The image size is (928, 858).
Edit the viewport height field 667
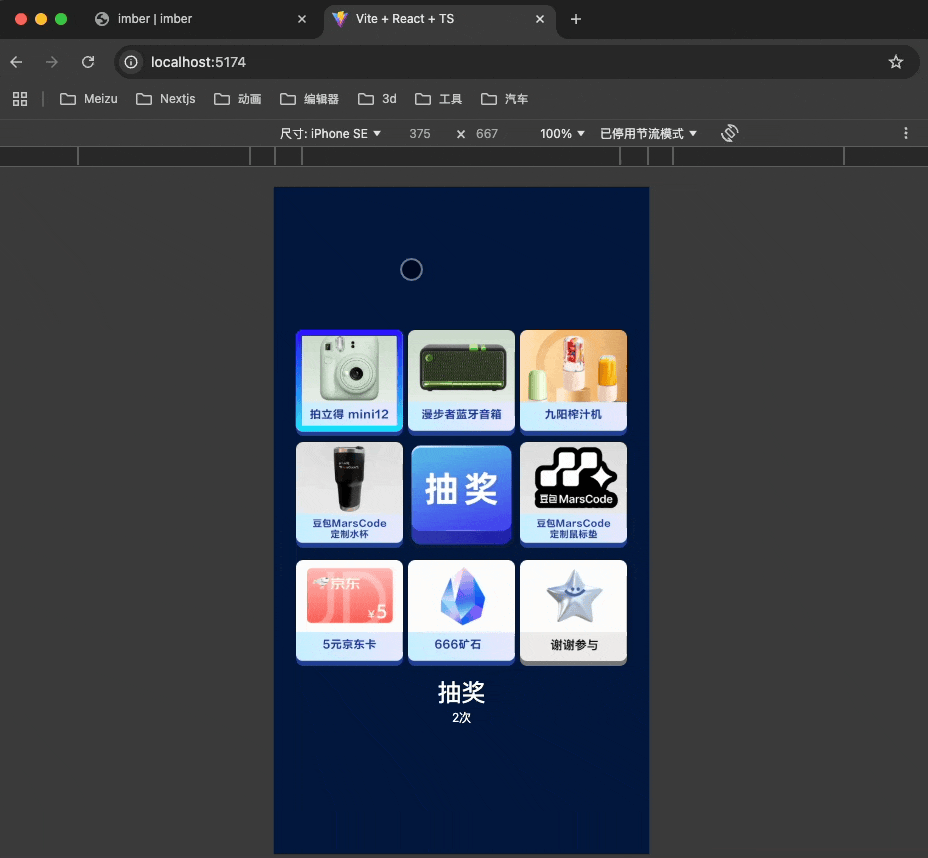coord(487,134)
